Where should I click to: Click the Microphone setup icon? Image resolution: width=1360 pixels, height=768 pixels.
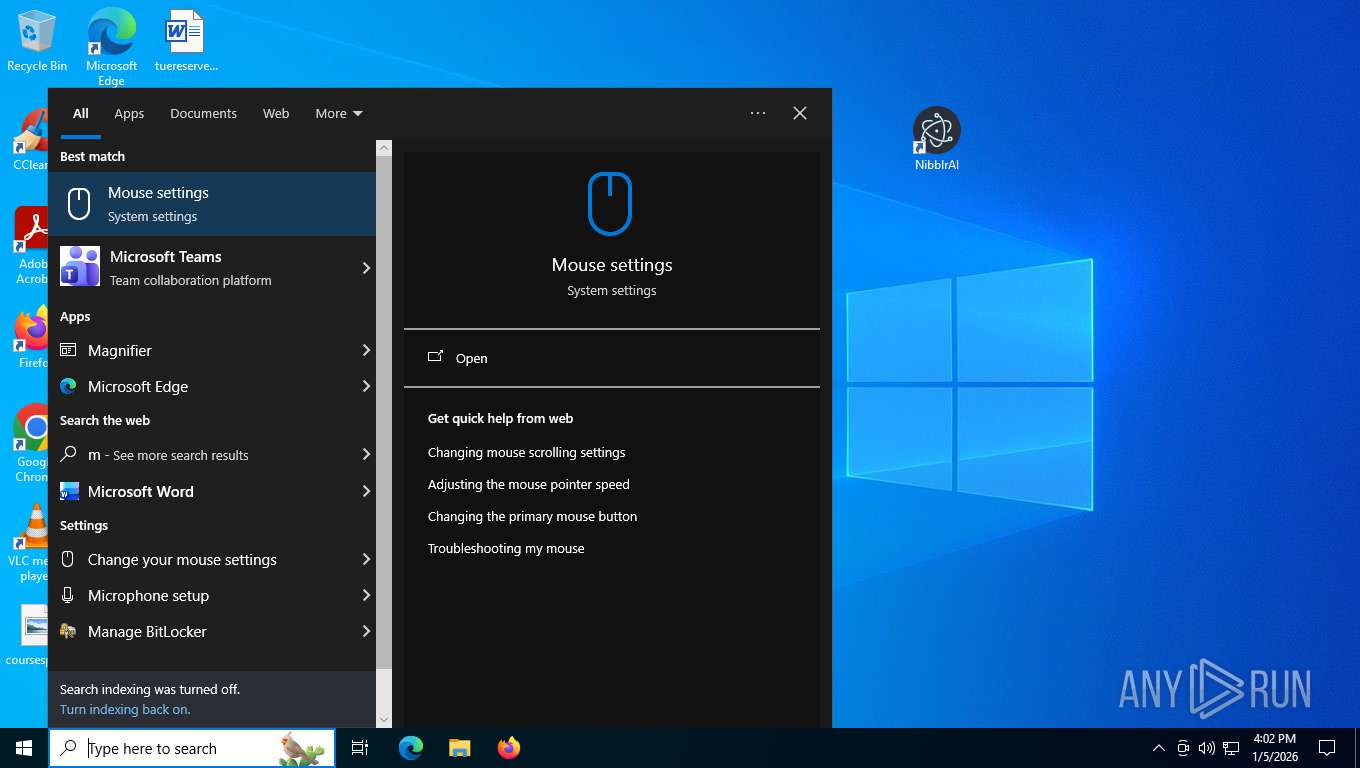click(68, 595)
